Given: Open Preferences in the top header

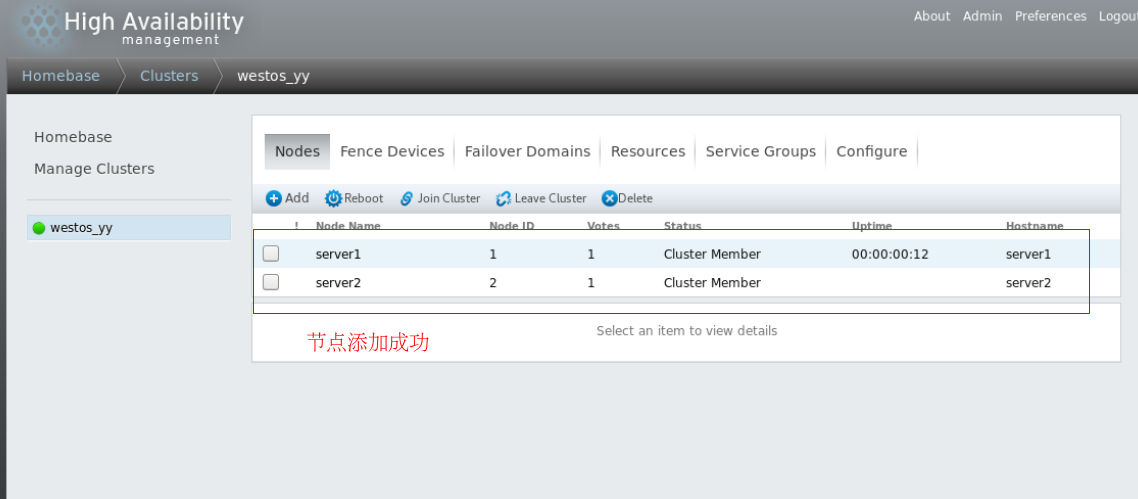Looking at the screenshot, I should [x=1051, y=16].
